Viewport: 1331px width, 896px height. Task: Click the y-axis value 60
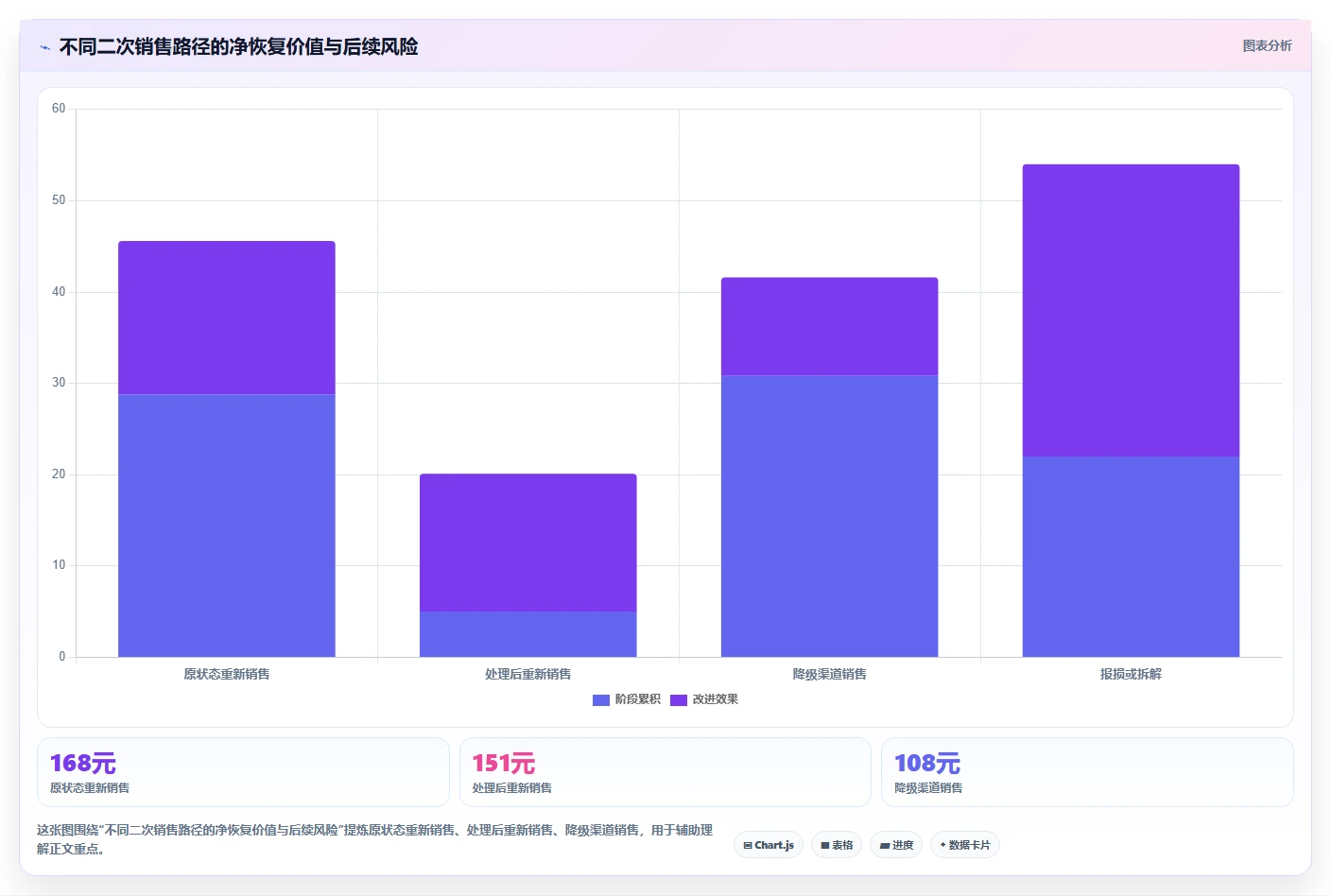pyautogui.click(x=59, y=109)
